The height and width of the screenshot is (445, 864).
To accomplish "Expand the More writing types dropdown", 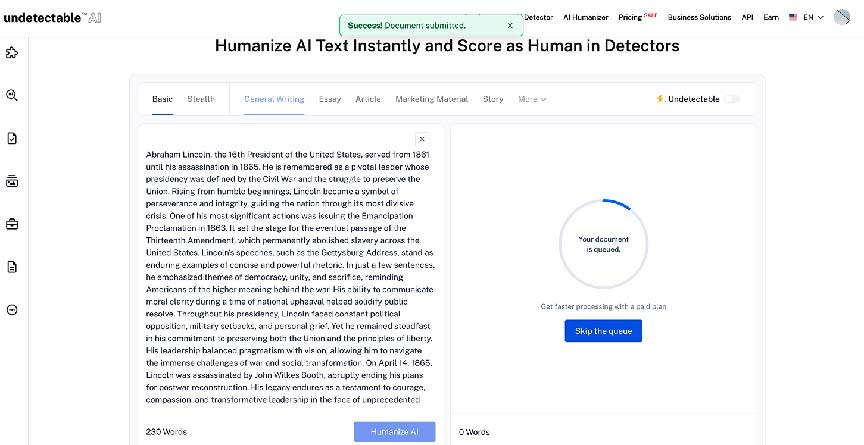I will click(532, 99).
